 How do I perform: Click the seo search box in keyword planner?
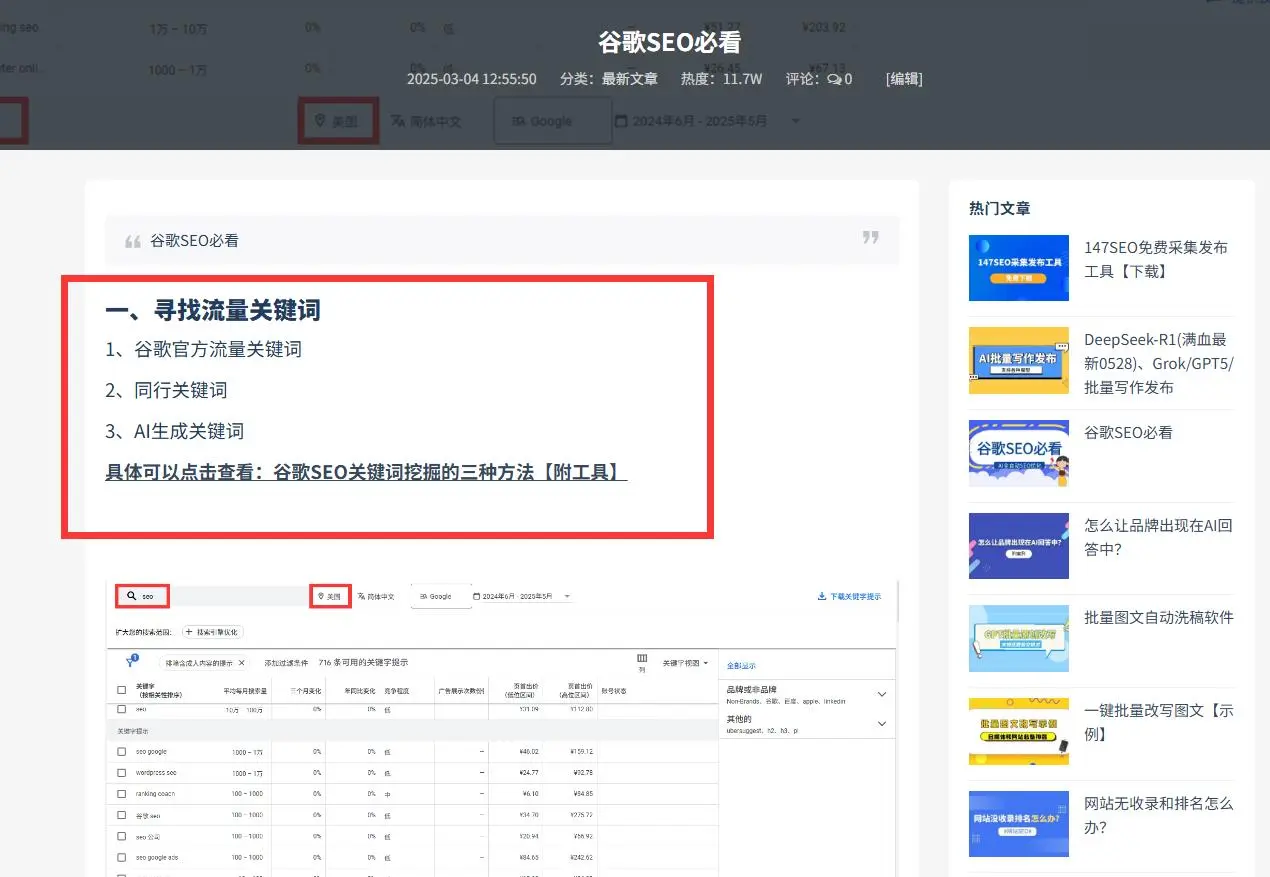(x=142, y=596)
